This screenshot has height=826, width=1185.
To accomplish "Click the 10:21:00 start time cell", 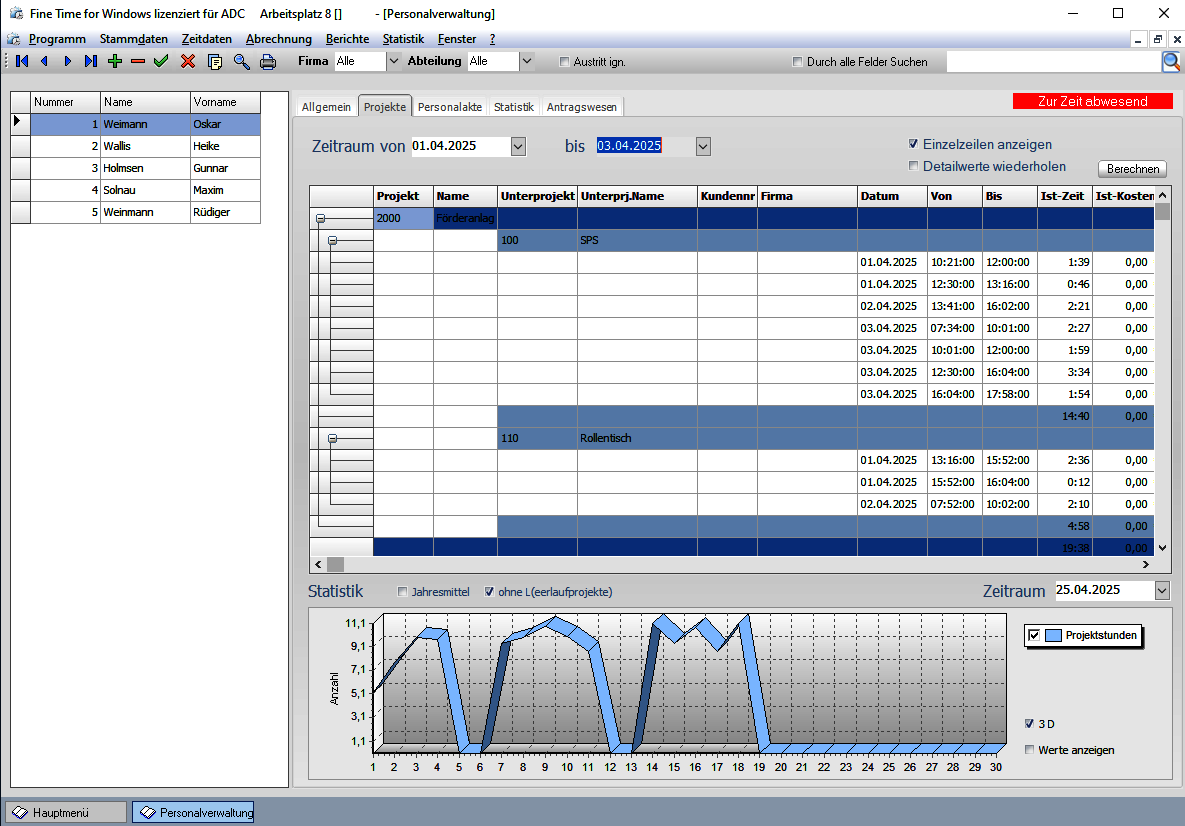I will (x=954, y=262).
